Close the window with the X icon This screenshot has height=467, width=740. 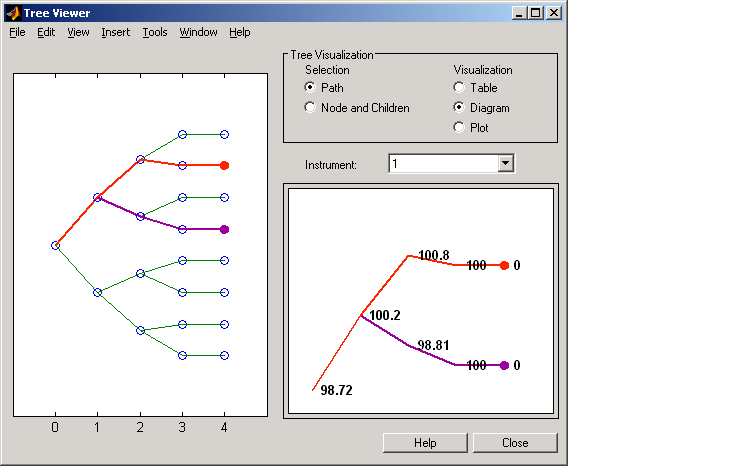tap(554, 13)
